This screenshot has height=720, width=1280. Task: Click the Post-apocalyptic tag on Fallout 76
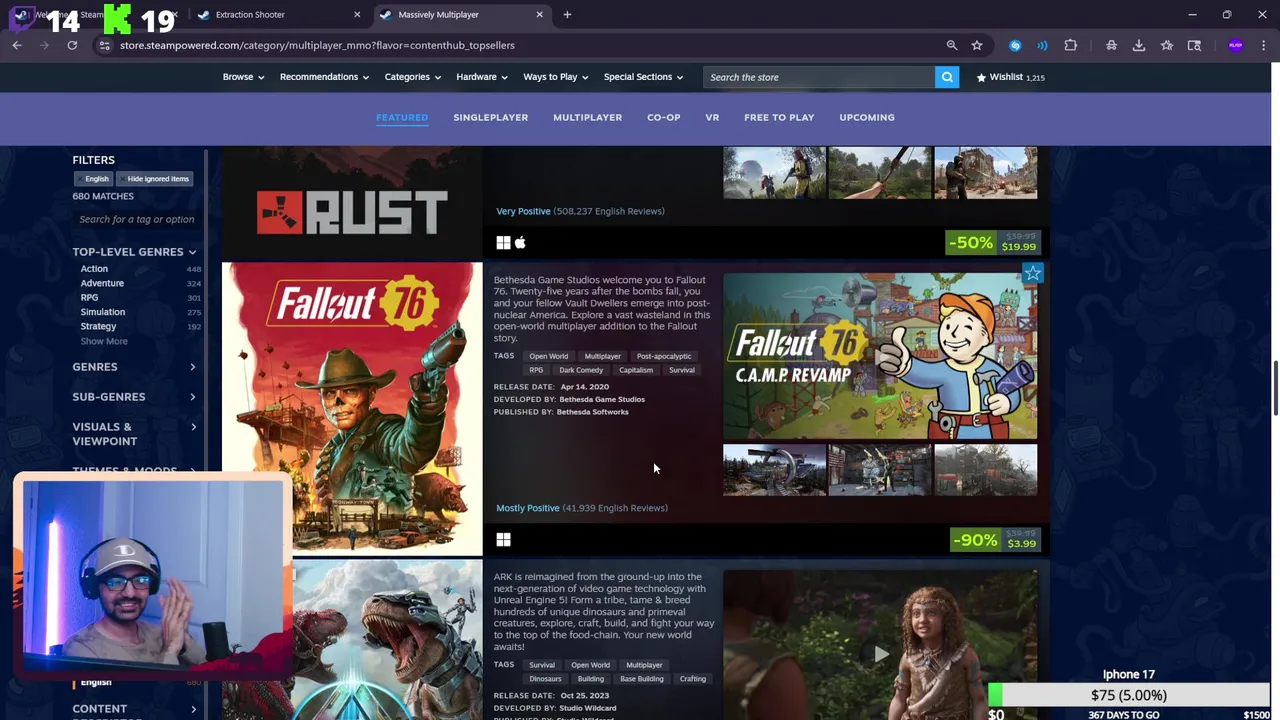coord(664,356)
